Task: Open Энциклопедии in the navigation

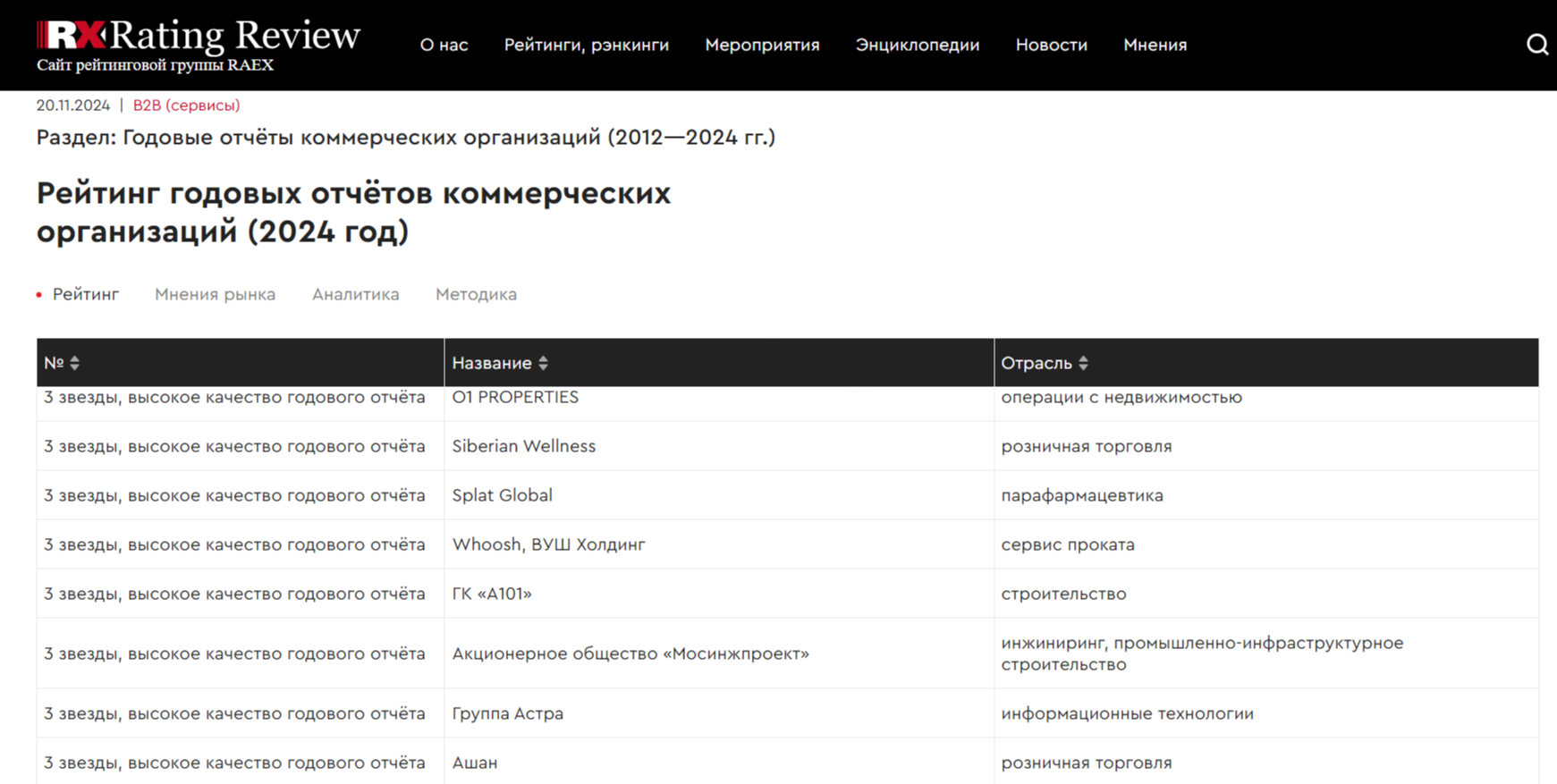Action: pyautogui.click(x=918, y=45)
